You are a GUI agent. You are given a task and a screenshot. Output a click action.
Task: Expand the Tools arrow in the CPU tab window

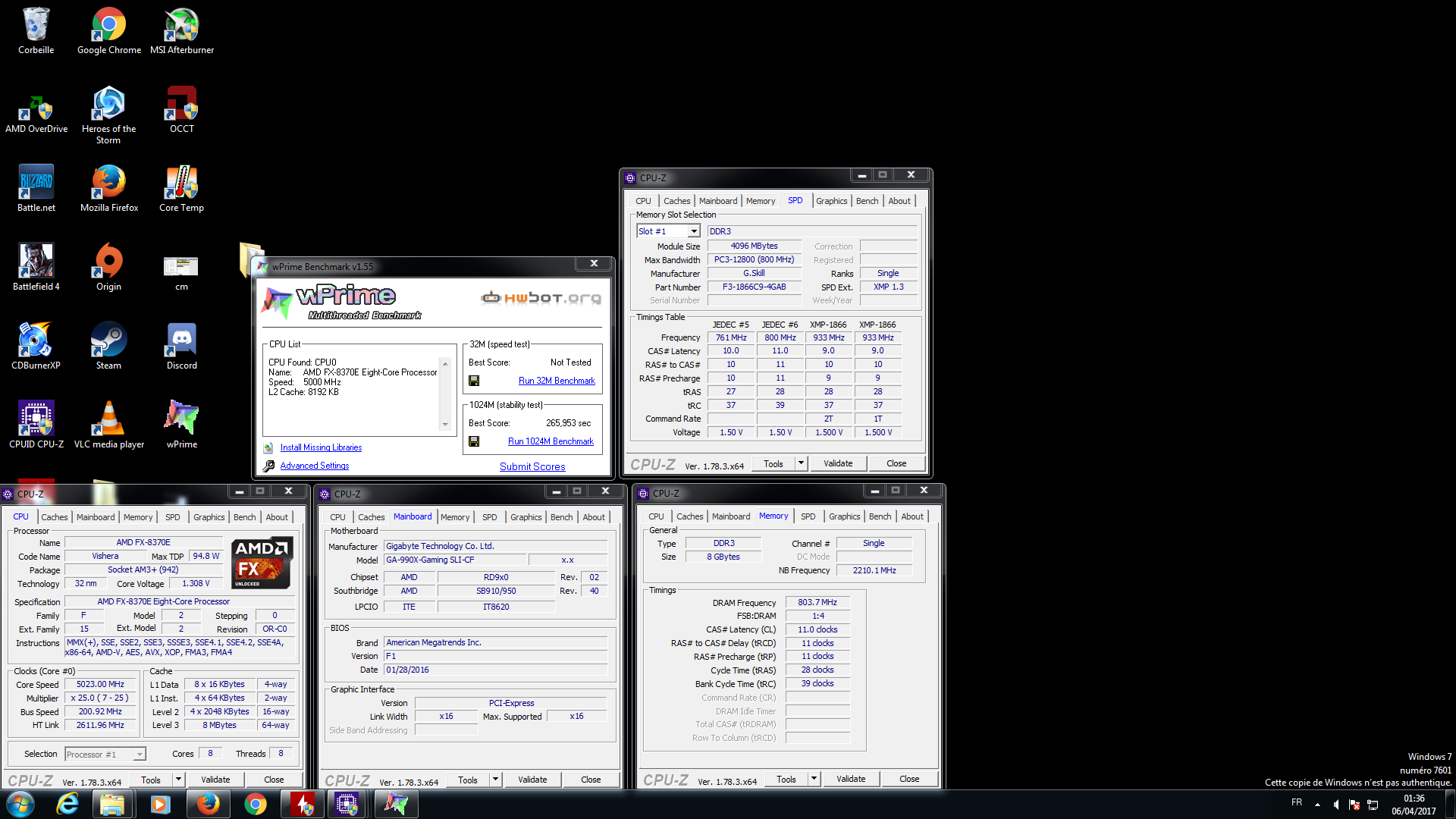click(178, 780)
